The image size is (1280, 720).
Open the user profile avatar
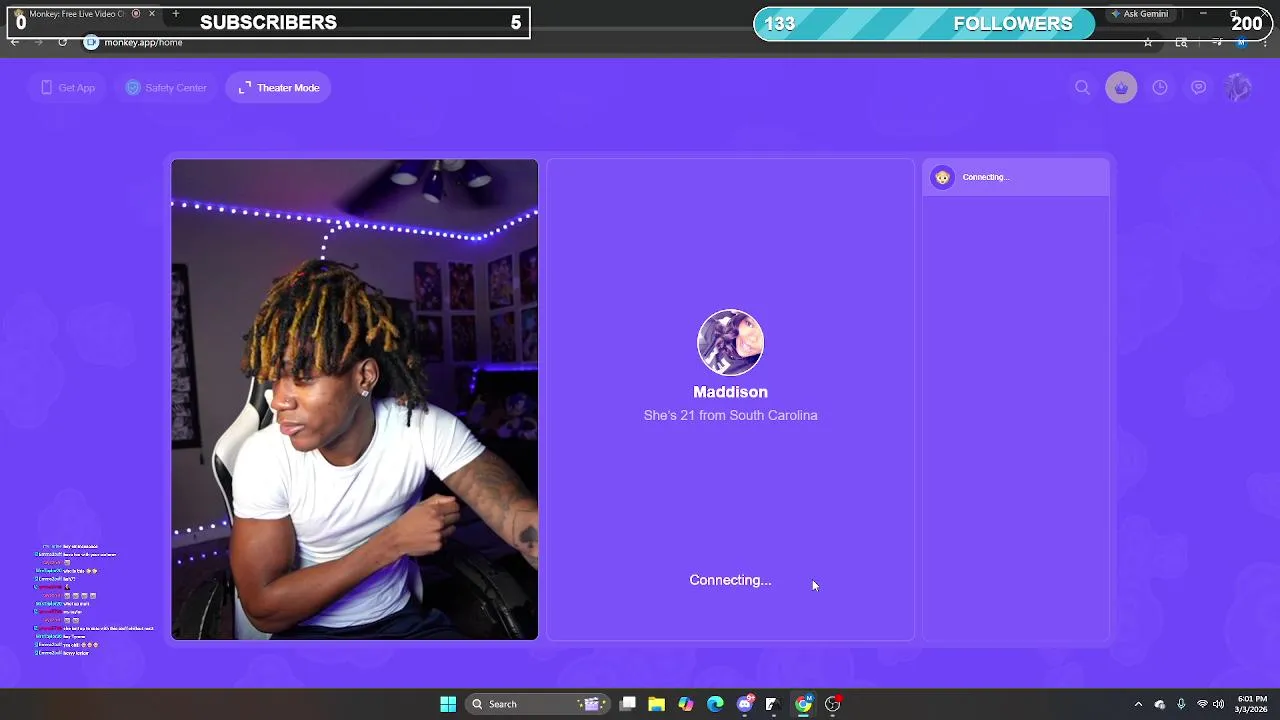tap(1238, 88)
